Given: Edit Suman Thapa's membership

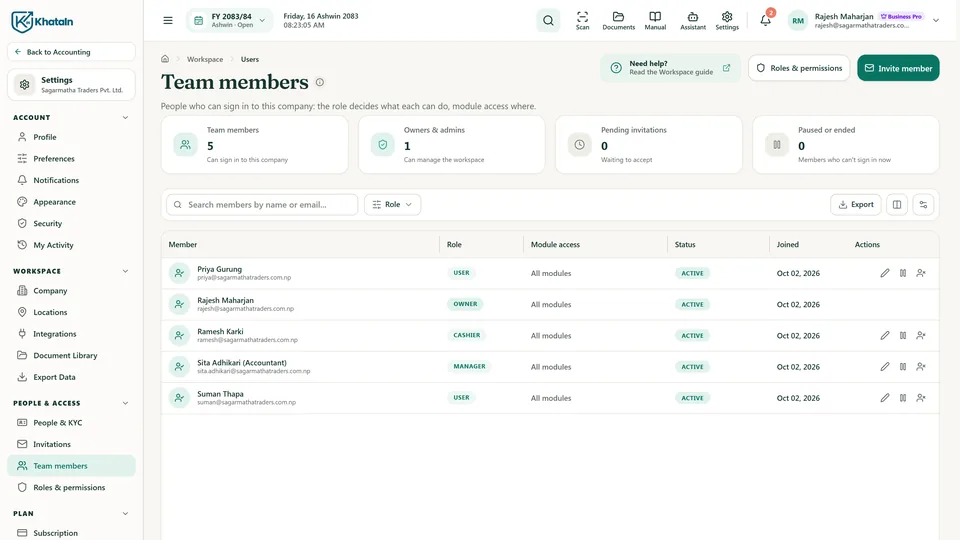Looking at the screenshot, I should [x=885, y=398].
